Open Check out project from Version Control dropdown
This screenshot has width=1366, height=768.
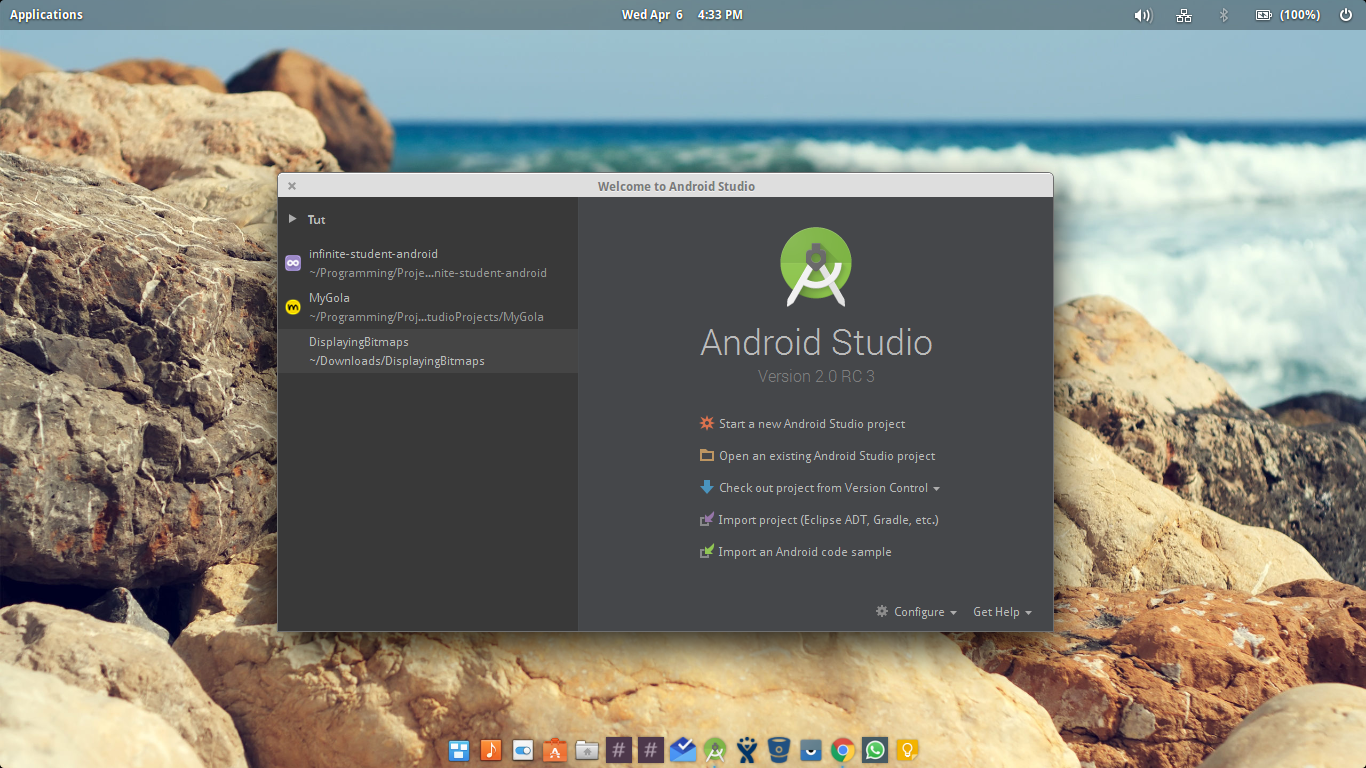click(820, 488)
